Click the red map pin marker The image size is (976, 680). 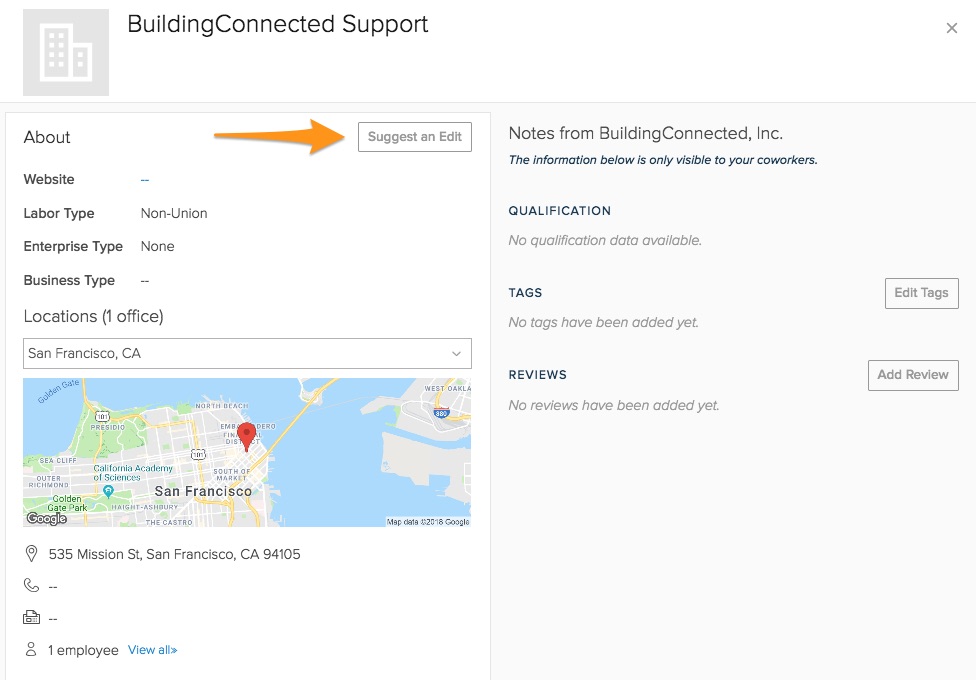point(246,436)
